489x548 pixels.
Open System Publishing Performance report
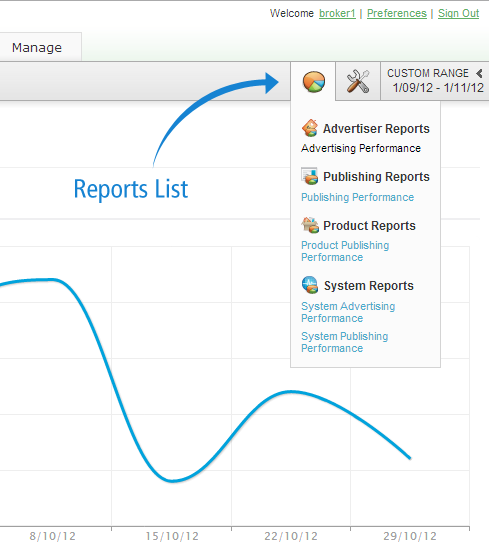point(345,342)
